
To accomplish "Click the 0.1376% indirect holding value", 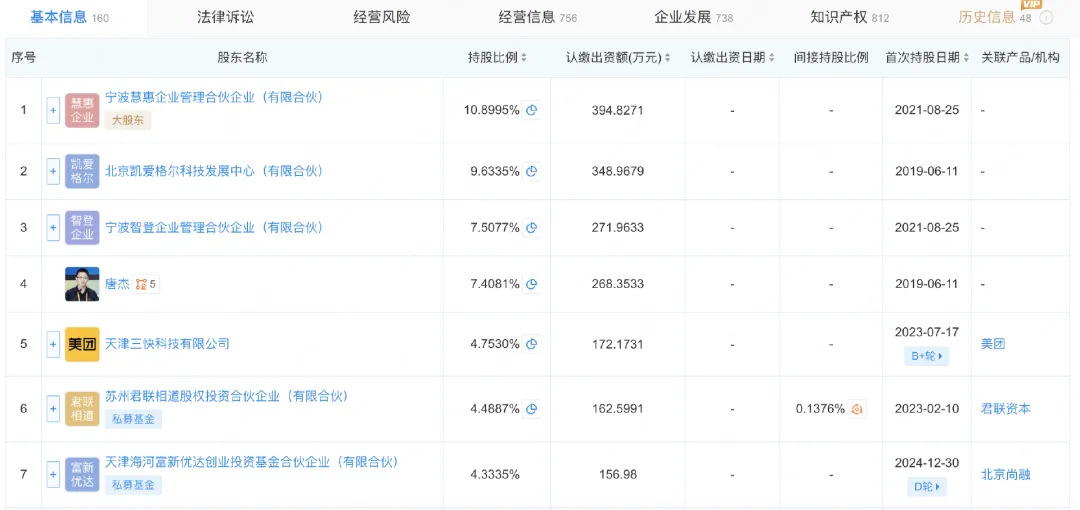I will pos(820,409).
